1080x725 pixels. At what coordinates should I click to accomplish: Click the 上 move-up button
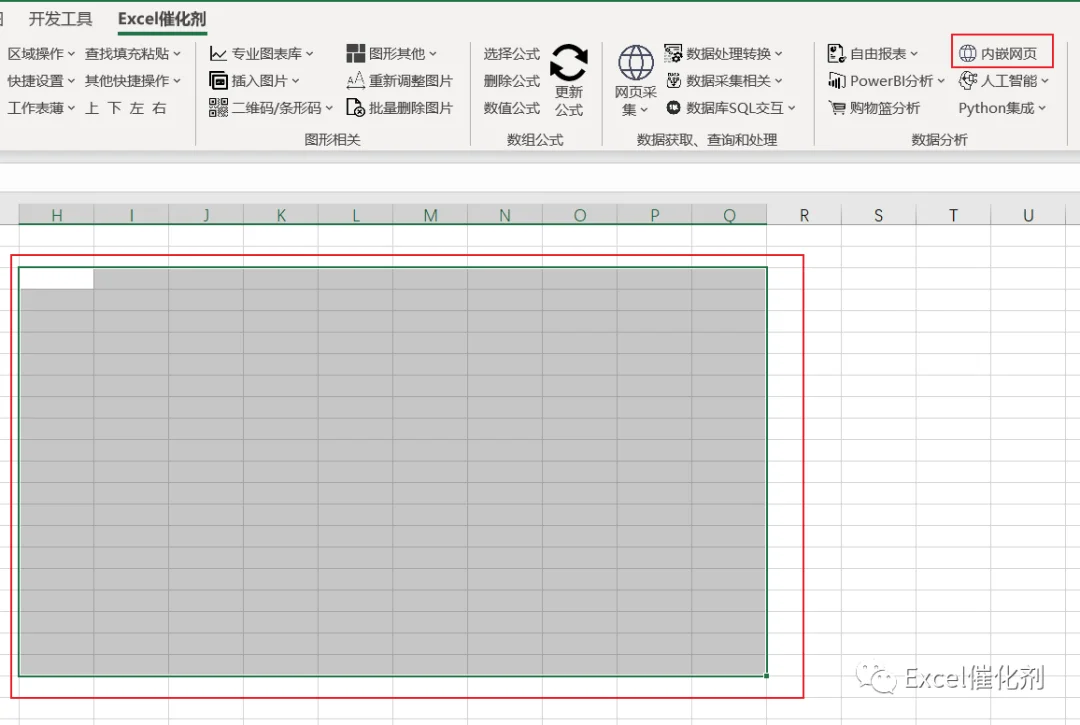point(92,108)
